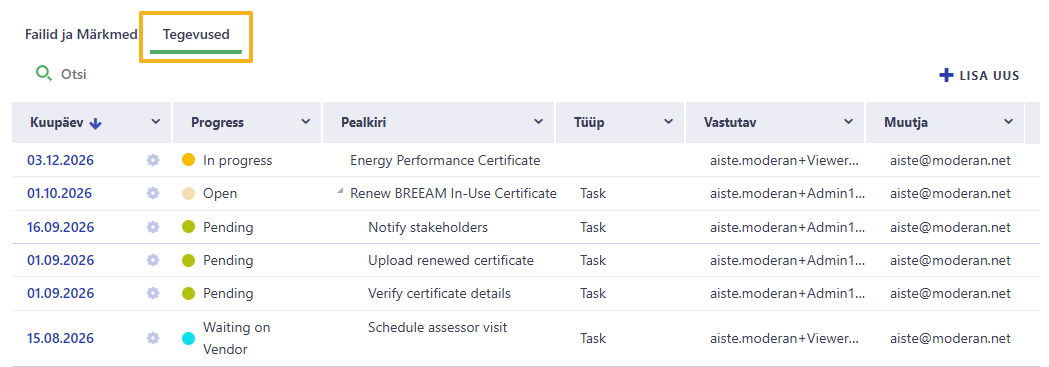Open the 16.09.2026 date link
Image resolution: width=1049 pixels, height=367 pixels.
click(x=60, y=227)
